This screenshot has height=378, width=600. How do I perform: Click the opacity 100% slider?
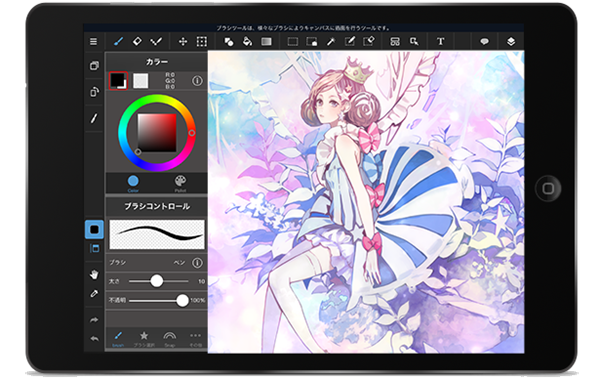coord(159,300)
